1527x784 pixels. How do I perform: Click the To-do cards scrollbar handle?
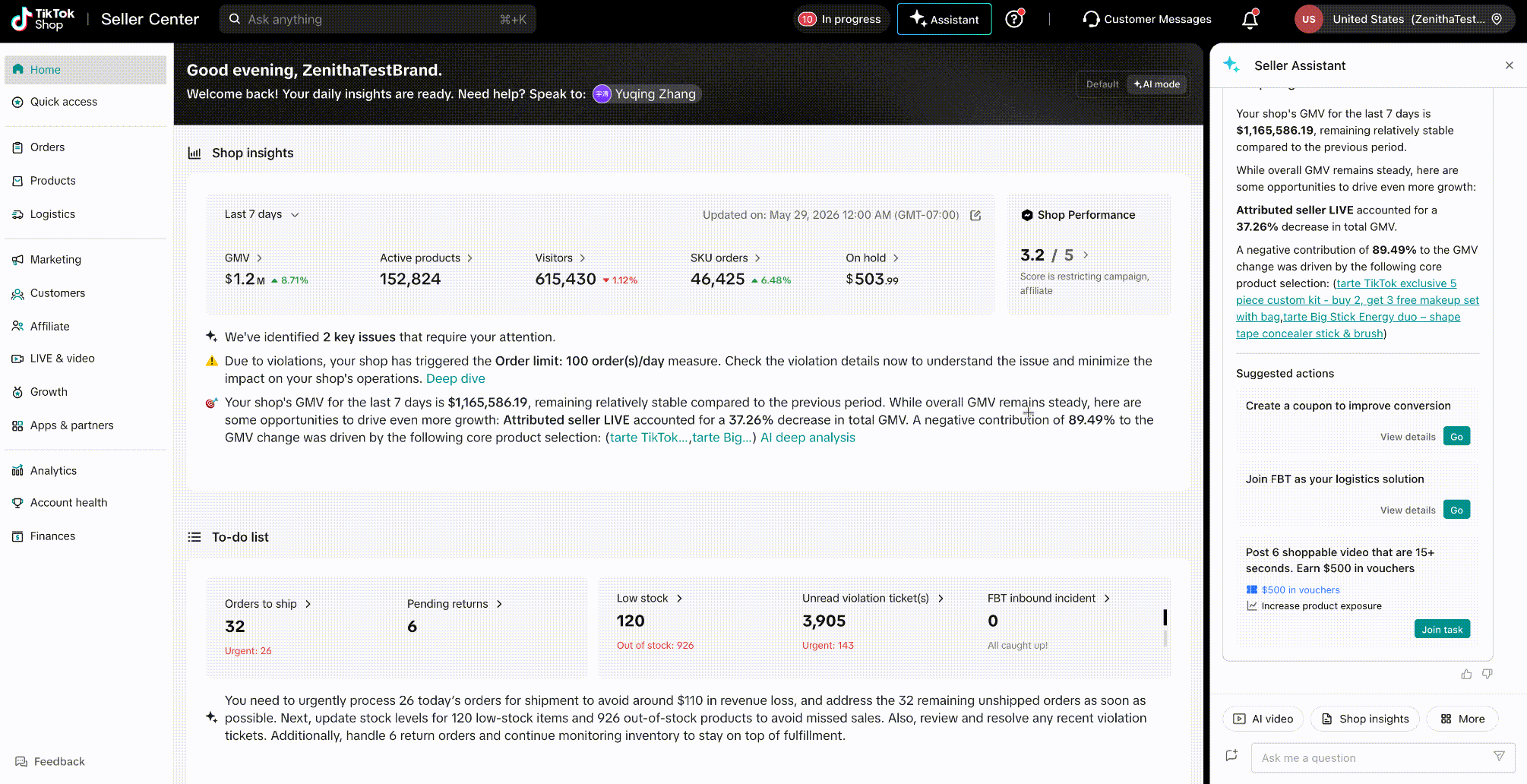point(1165,617)
